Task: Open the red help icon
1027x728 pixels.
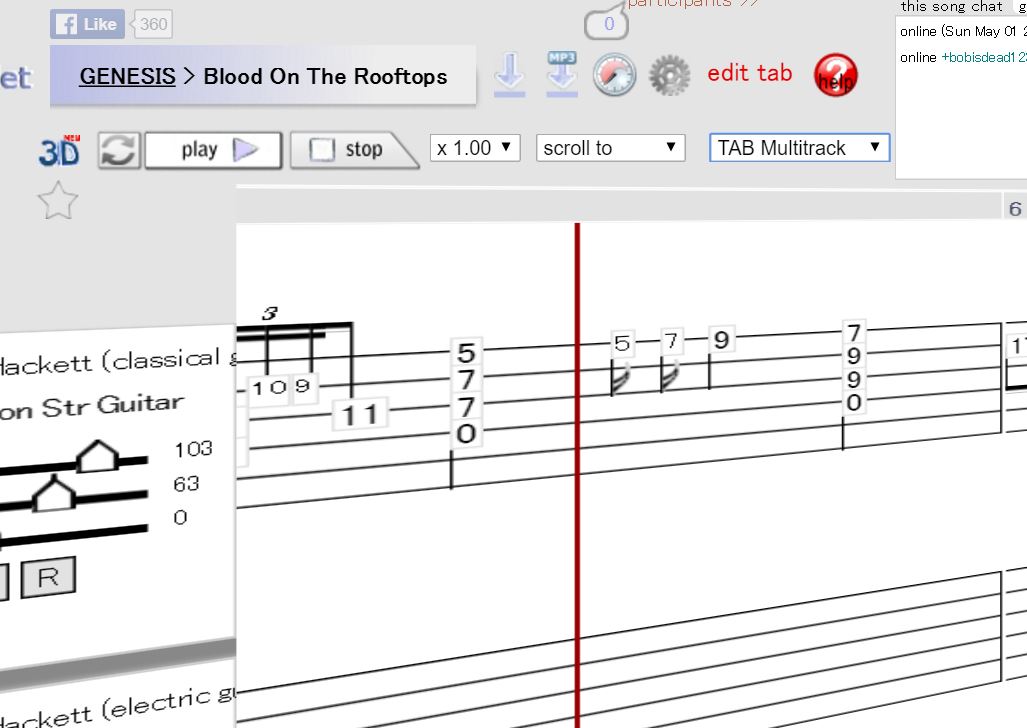Action: click(x=835, y=75)
